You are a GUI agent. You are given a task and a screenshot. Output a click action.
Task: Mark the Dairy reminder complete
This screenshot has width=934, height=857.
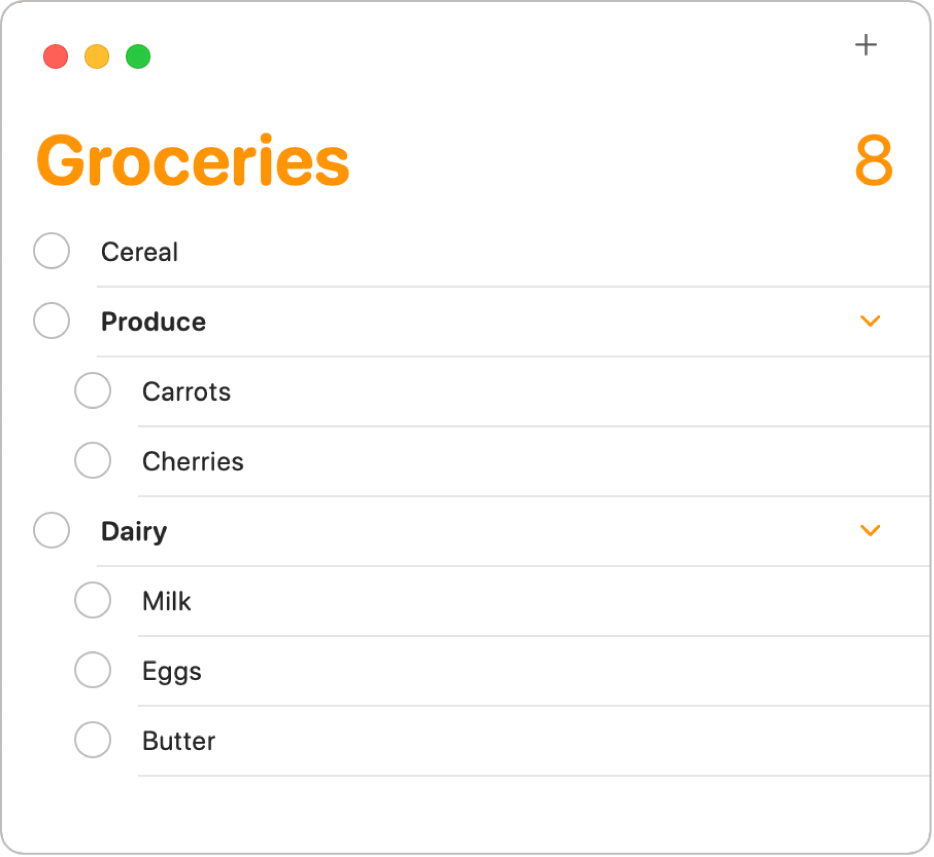[x=51, y=531]
